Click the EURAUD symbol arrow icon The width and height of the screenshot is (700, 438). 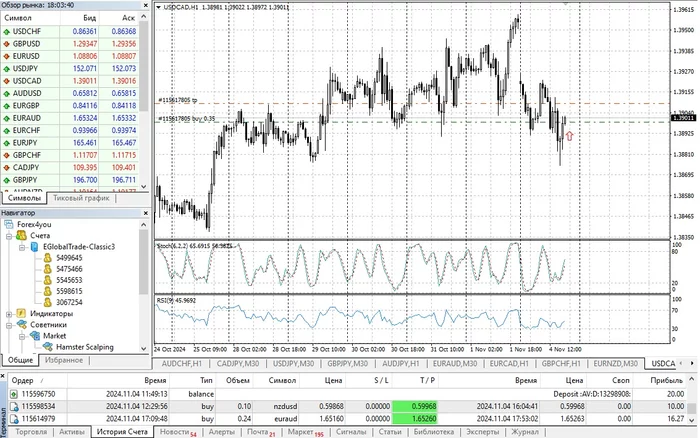point(6,118)
